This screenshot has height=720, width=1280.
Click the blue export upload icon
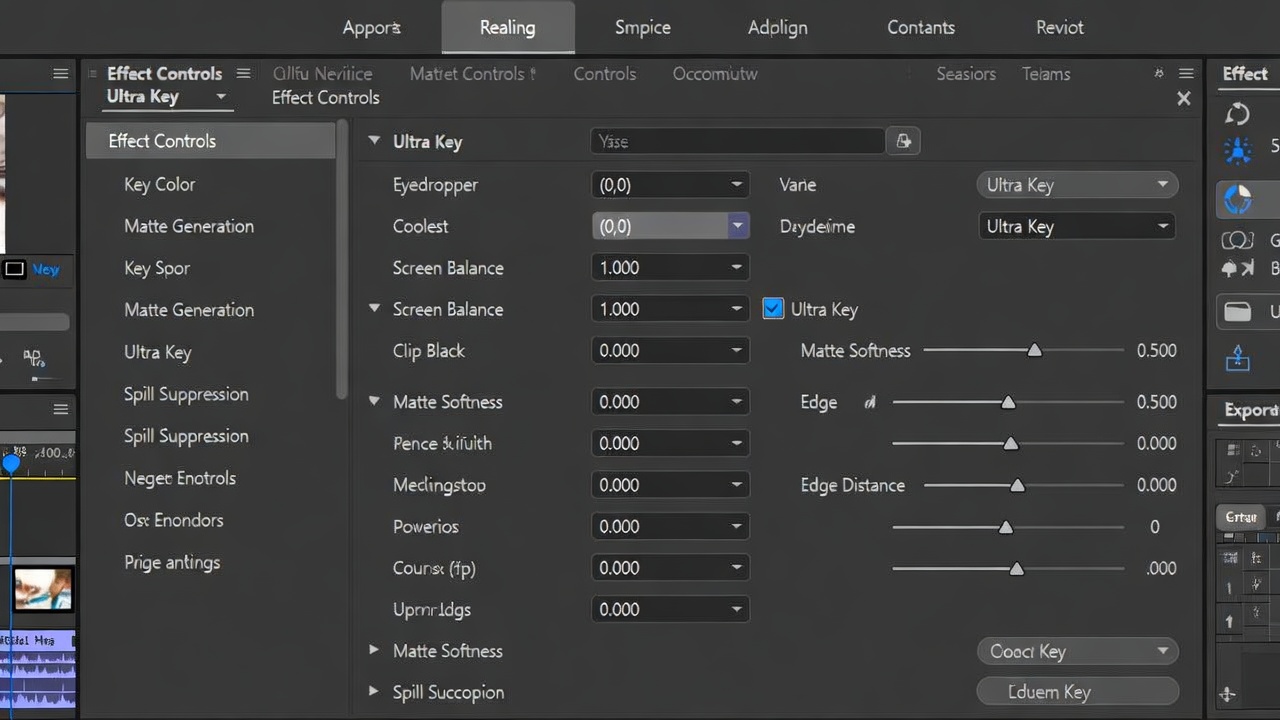1237,357
